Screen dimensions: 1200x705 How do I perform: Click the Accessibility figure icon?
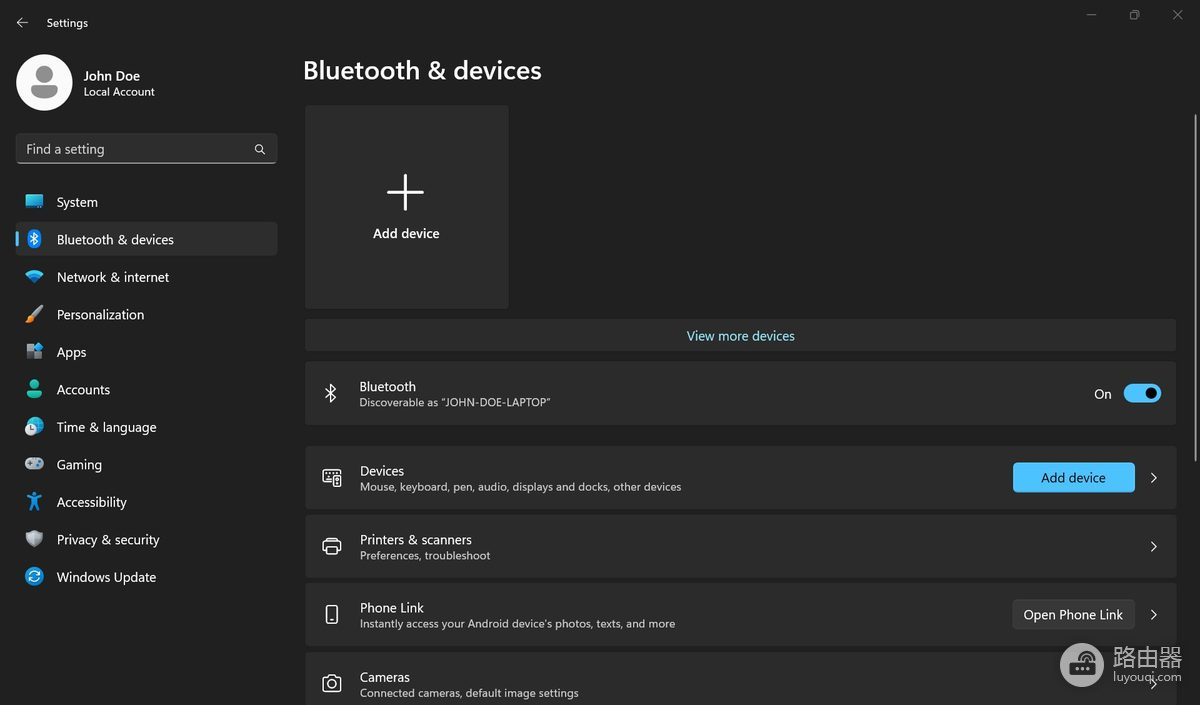coord(34,502)
